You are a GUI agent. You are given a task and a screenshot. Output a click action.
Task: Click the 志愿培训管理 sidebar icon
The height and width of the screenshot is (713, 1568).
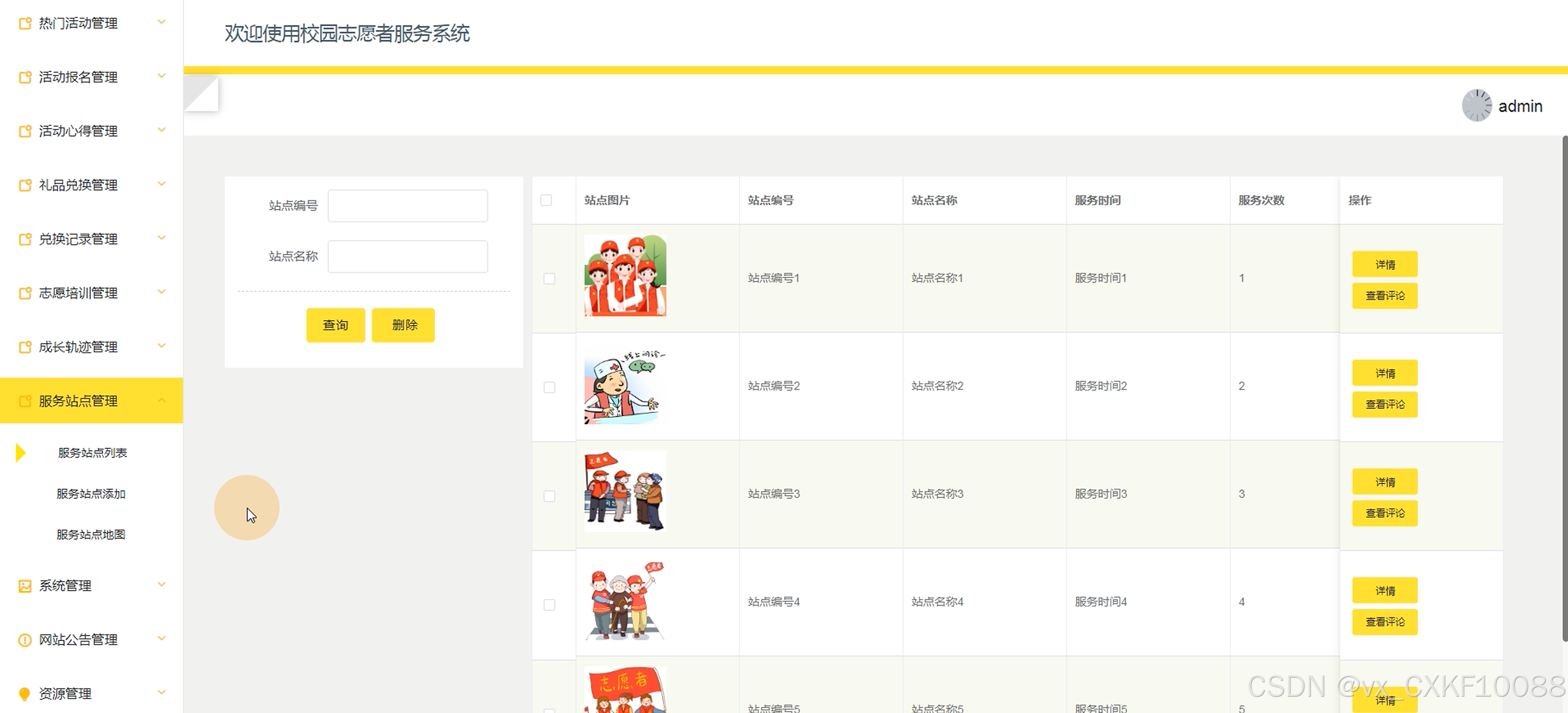tap(25, 293)
